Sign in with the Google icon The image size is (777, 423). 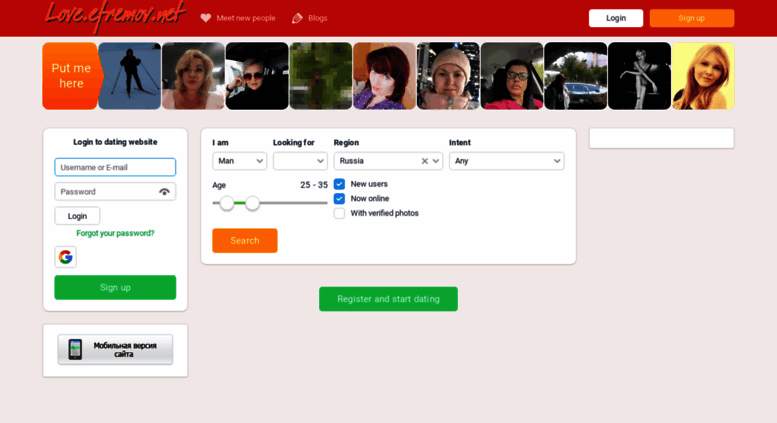65,257
